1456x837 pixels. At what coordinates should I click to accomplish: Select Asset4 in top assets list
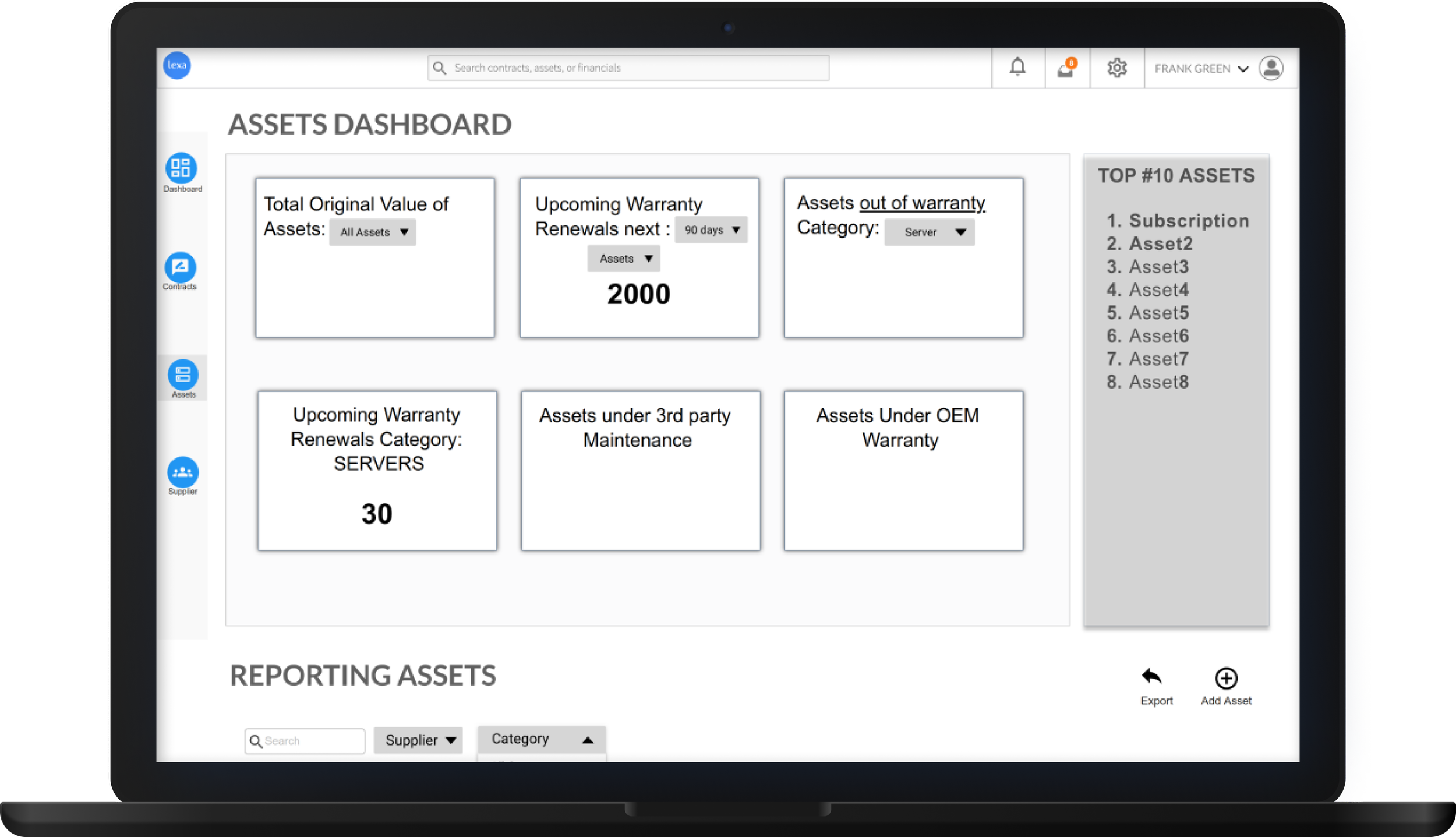(x=1158, y=289)
